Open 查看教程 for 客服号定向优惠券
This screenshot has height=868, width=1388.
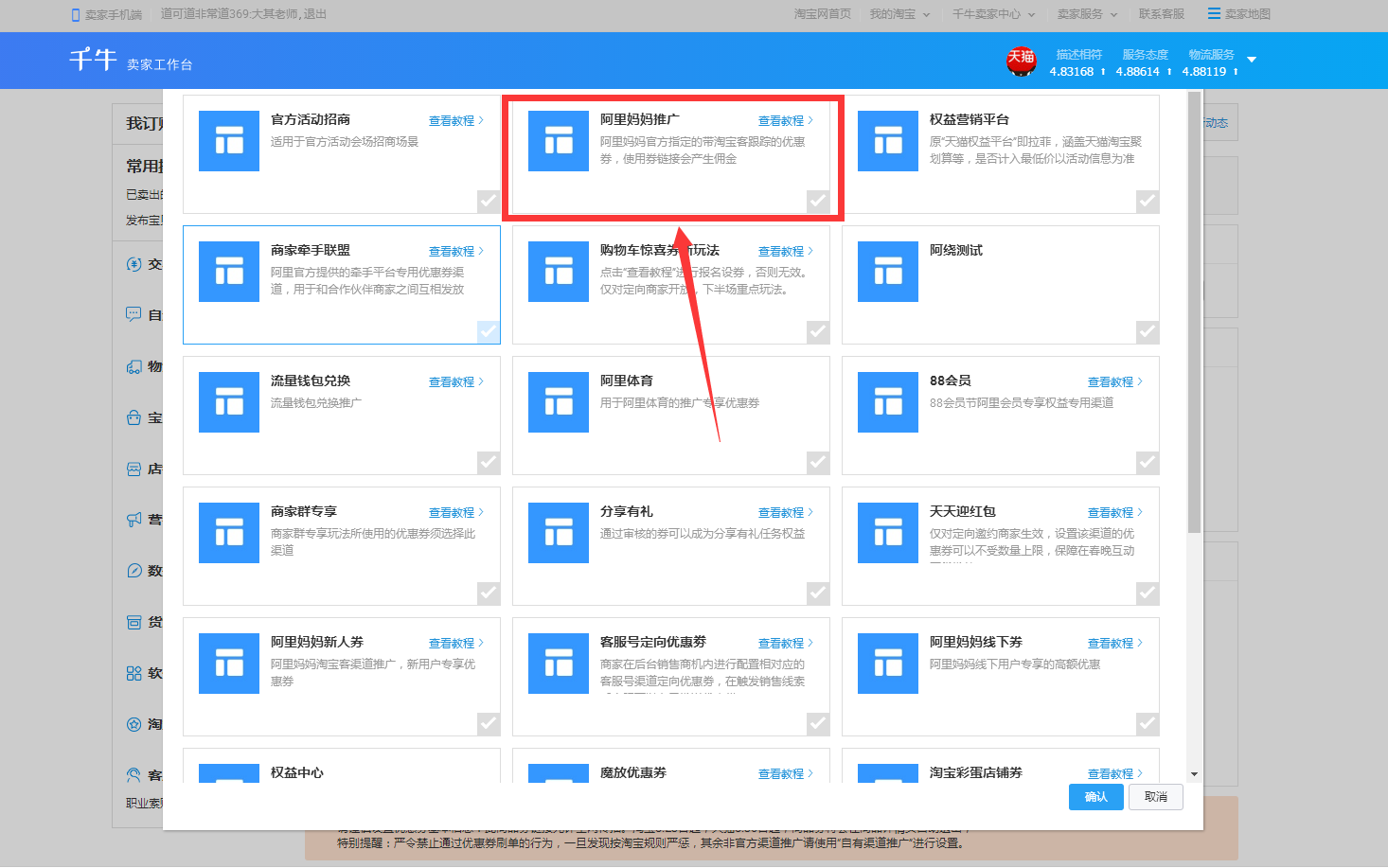pyautogui.click(x=786, y=644)
